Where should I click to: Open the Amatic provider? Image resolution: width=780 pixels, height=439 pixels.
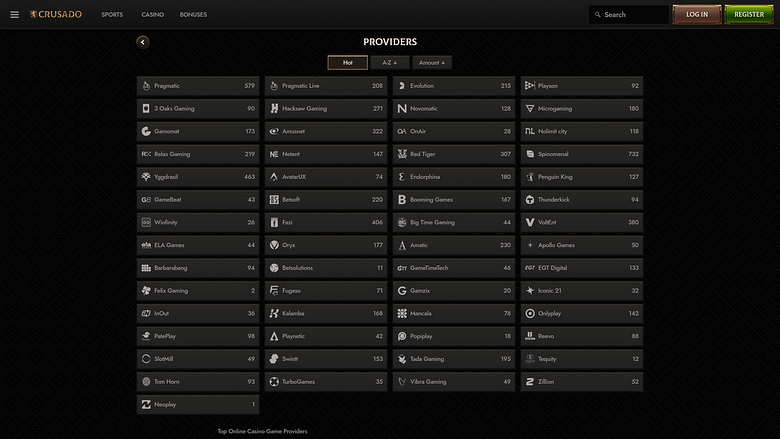point(454,245)
